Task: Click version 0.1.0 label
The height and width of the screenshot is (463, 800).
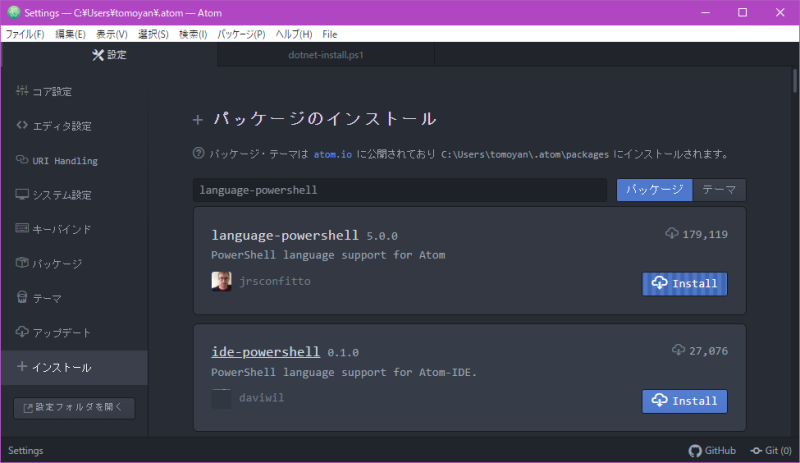Action: pos(343,353)
